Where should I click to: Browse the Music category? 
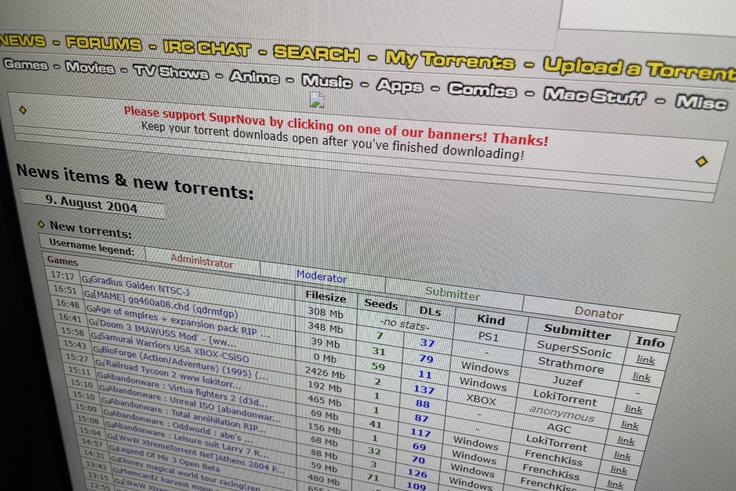pos(327,81)
